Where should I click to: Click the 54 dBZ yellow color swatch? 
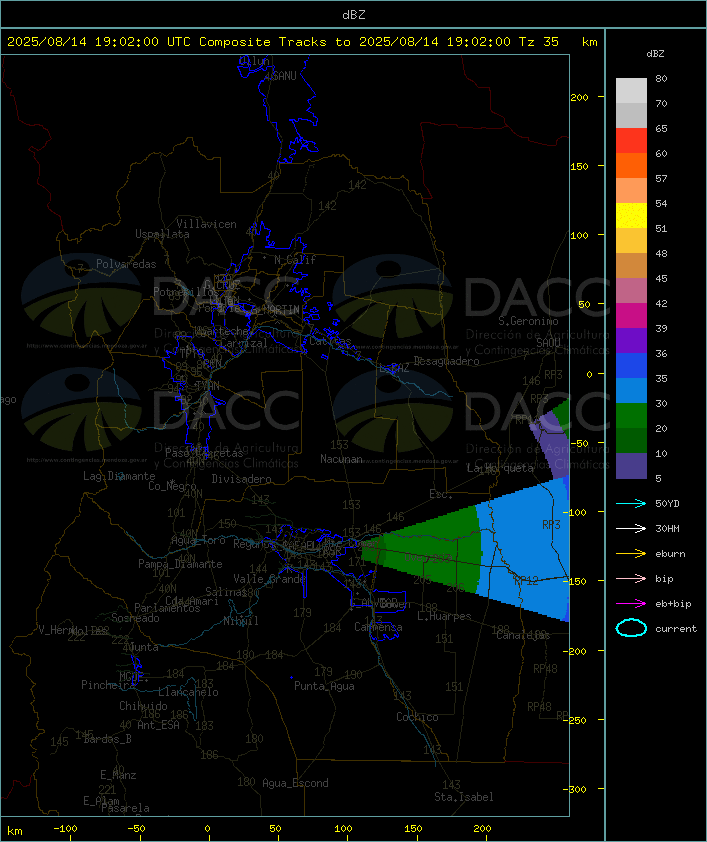(631, 215)
